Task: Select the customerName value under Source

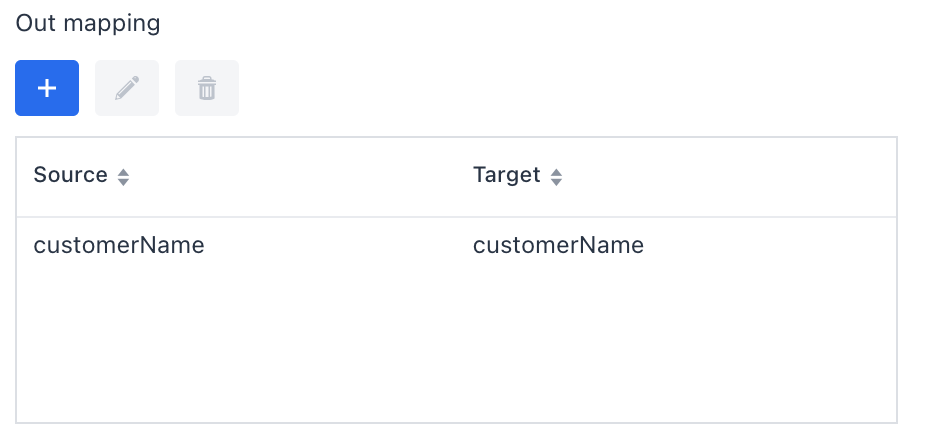Action: click(x=118, y=245)
